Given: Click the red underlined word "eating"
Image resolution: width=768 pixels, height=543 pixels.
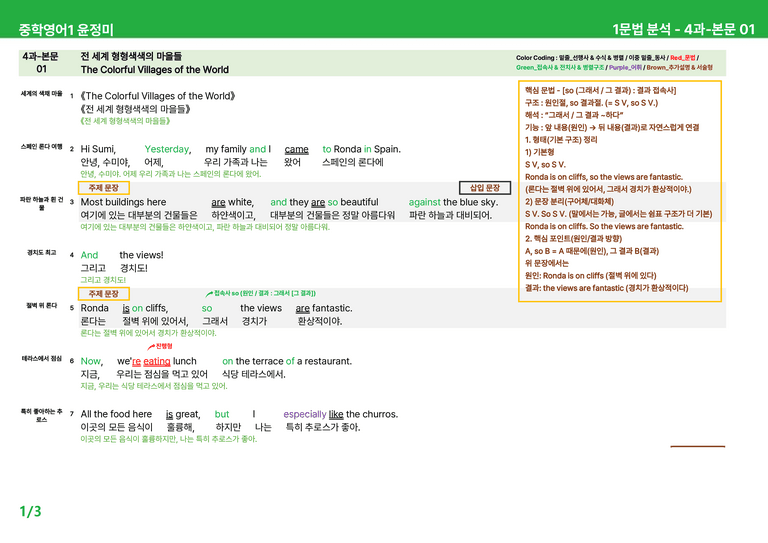Looking at the screenshot, I should (157, 361).
